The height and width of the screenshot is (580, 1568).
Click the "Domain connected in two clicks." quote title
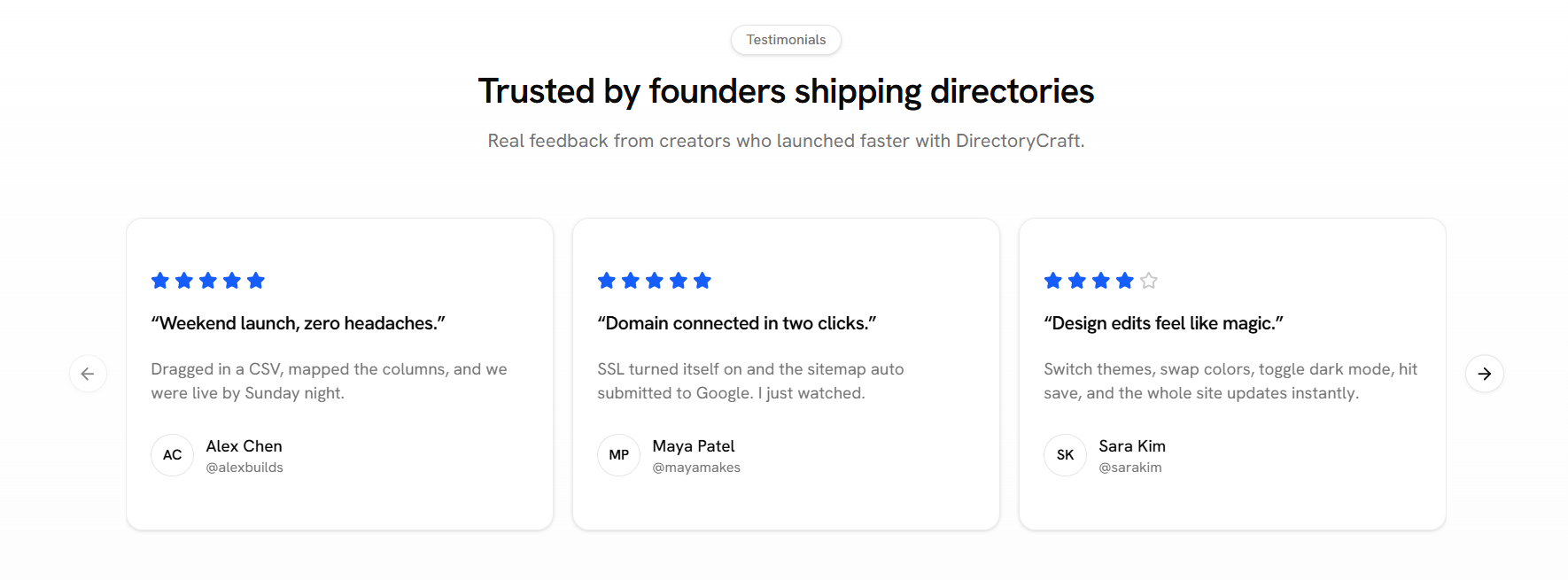pos(736,323)
